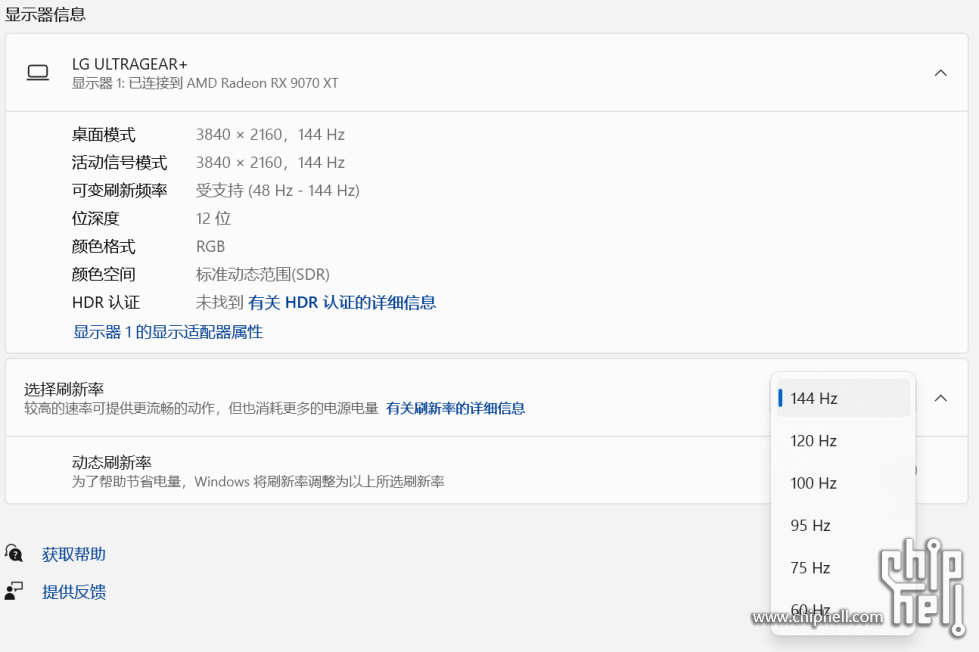
Task: Click the 选择刷新率 heading
Action: [64, 389]
